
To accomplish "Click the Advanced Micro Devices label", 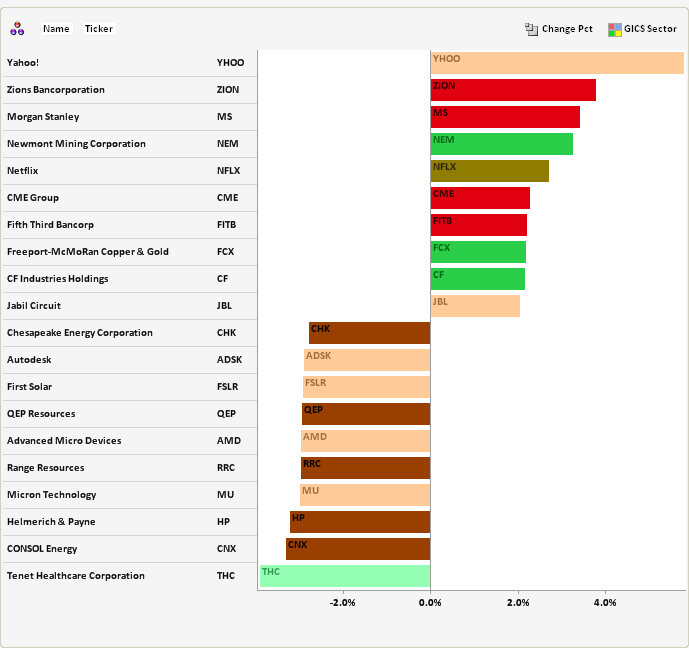I will tap(64, 441).
